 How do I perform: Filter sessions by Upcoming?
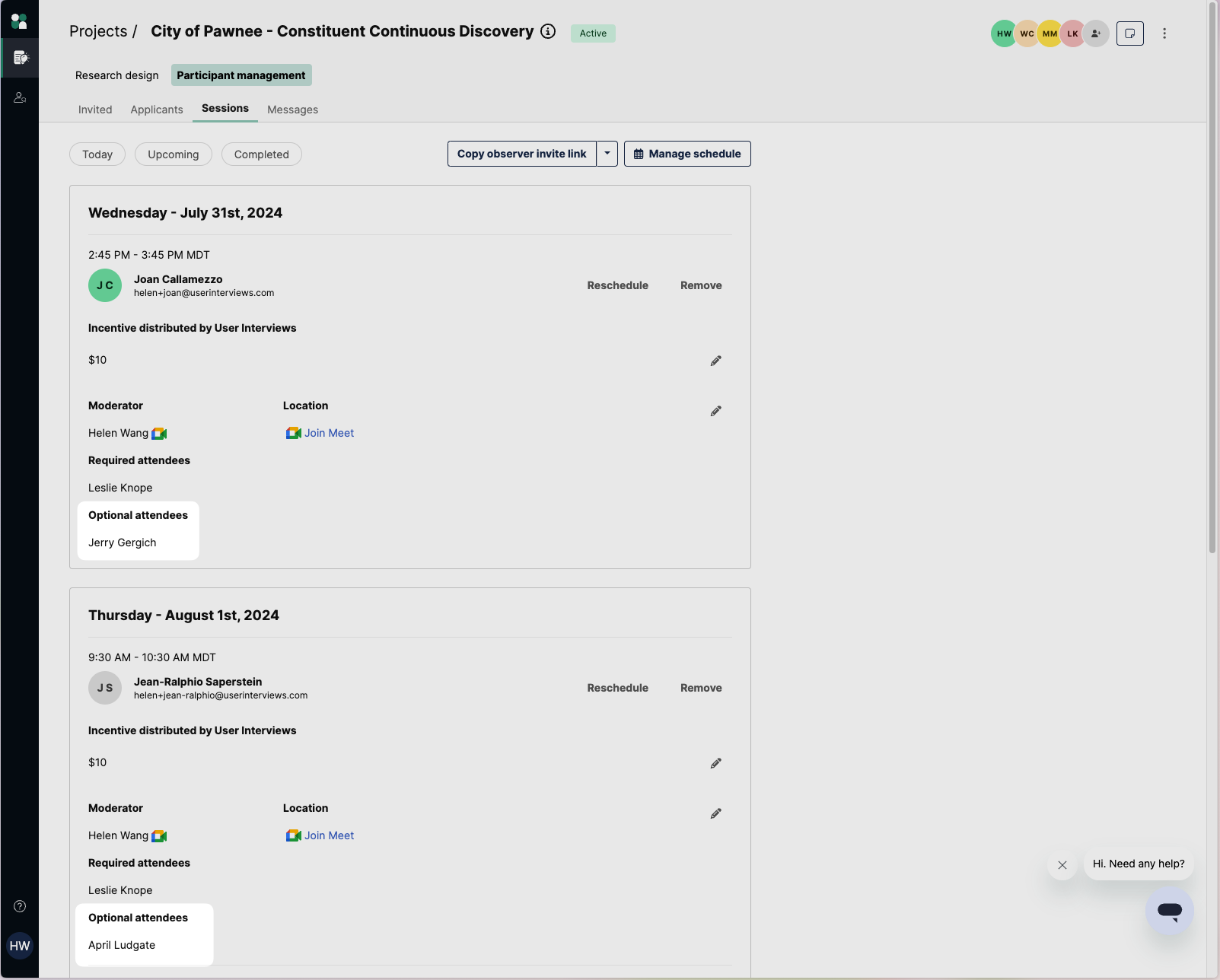[x=174, y=154]
